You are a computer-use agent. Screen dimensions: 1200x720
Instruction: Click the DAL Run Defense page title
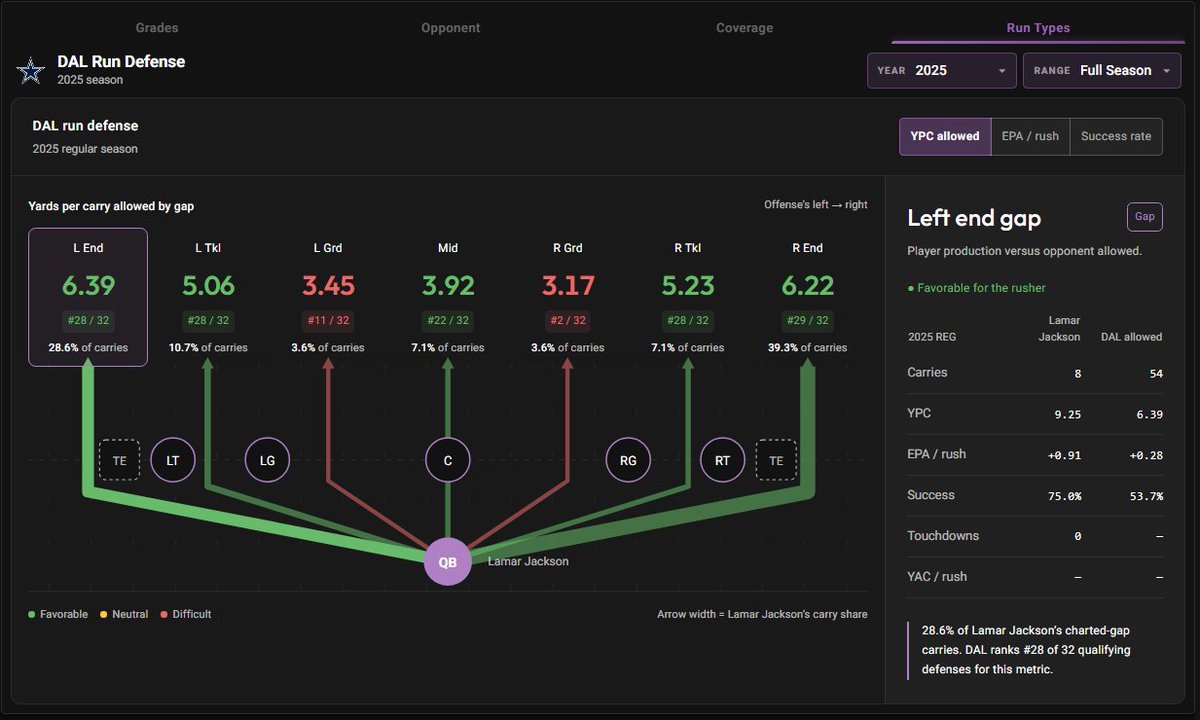pos(121,61)
